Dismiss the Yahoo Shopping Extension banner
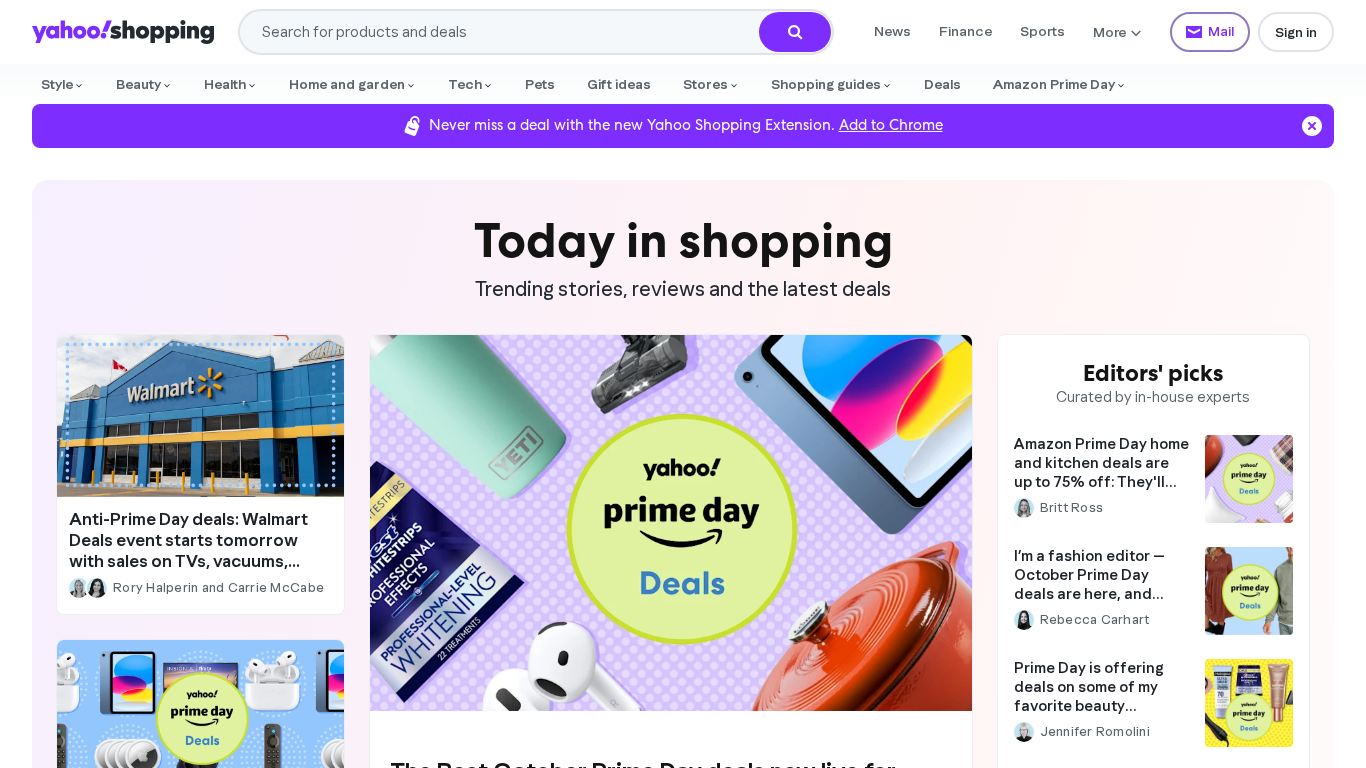This screenshot has width=1366, height=768. tap(1311, 126)
